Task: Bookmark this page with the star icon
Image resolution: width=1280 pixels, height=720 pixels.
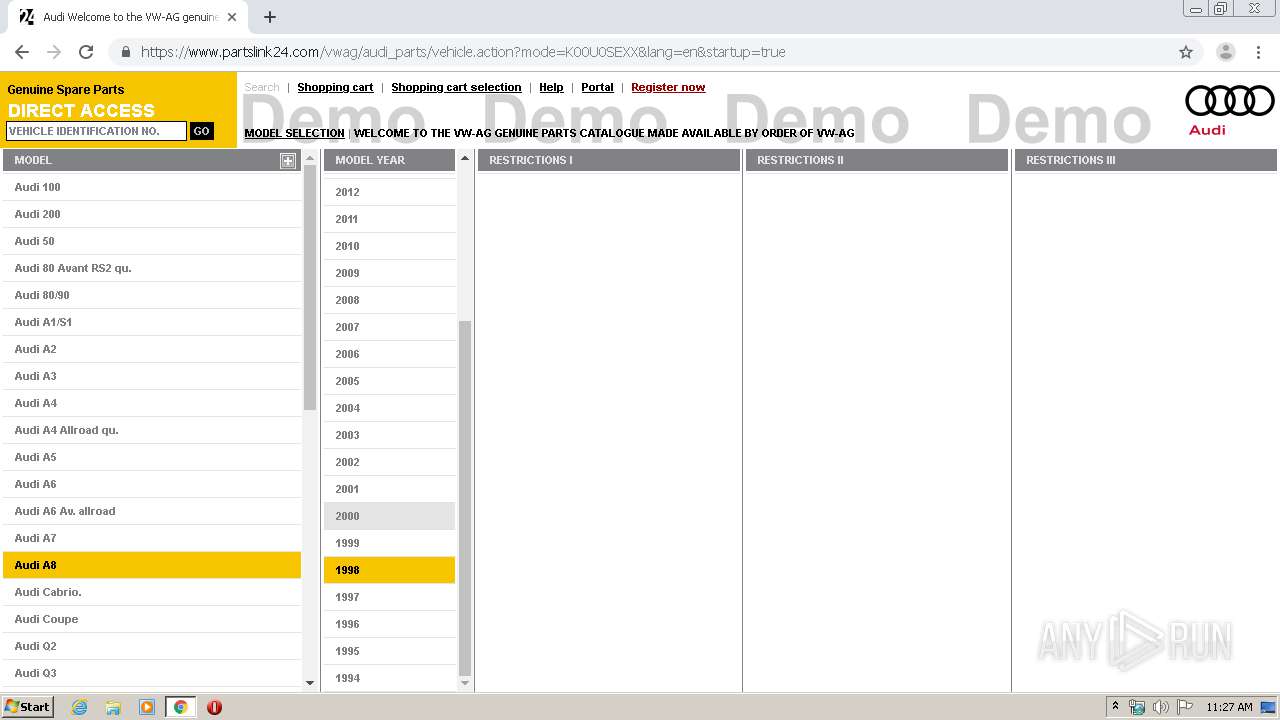Action: coord(1186,52)
